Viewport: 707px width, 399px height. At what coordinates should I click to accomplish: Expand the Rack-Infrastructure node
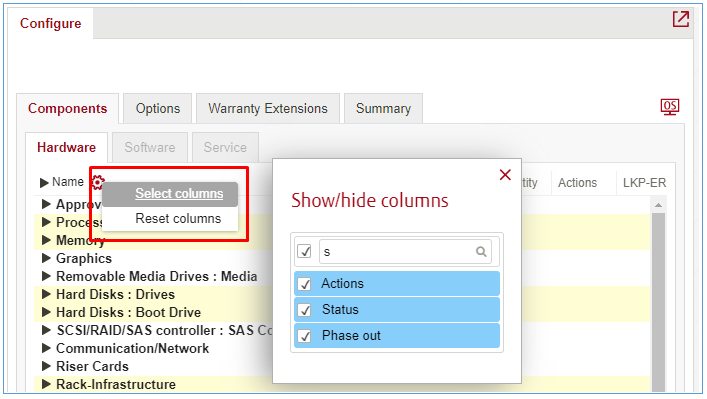[x=46, y=384]
